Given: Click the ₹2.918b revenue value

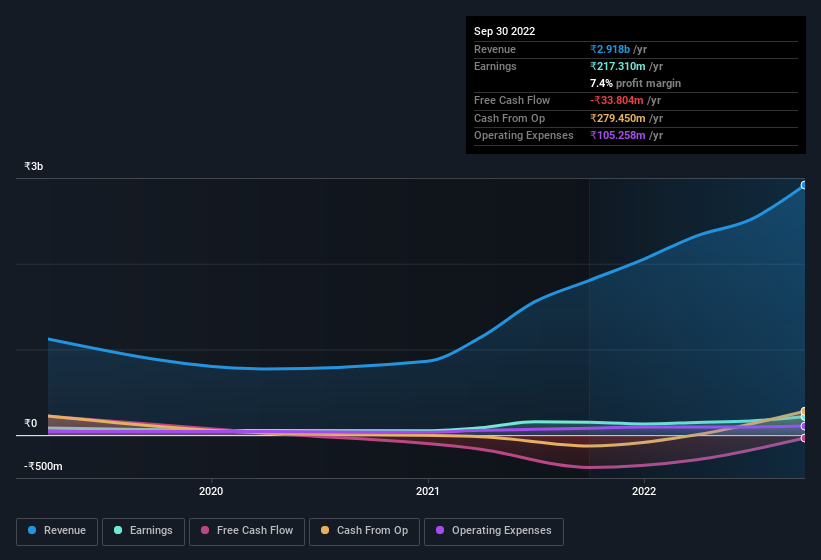Looking at the screenshot, I should click(610, 49).
